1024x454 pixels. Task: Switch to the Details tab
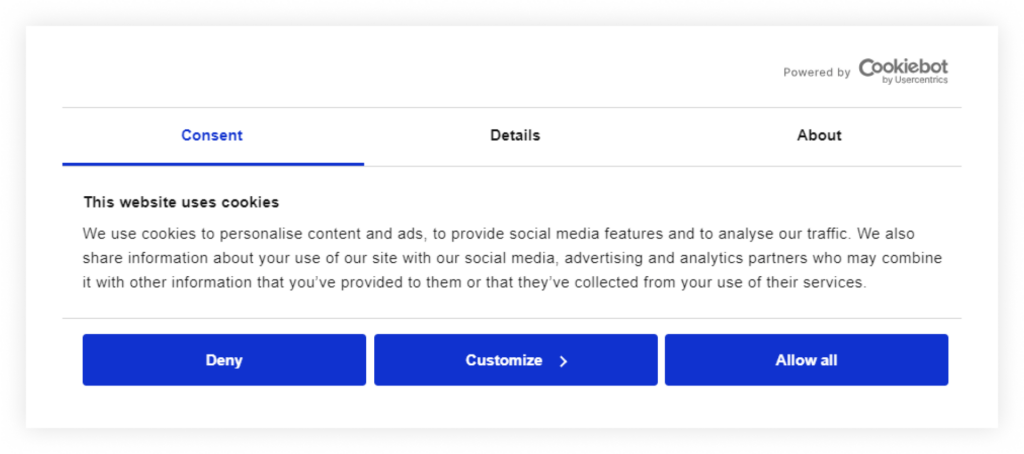pyautogui.click(x=515, y=135)
